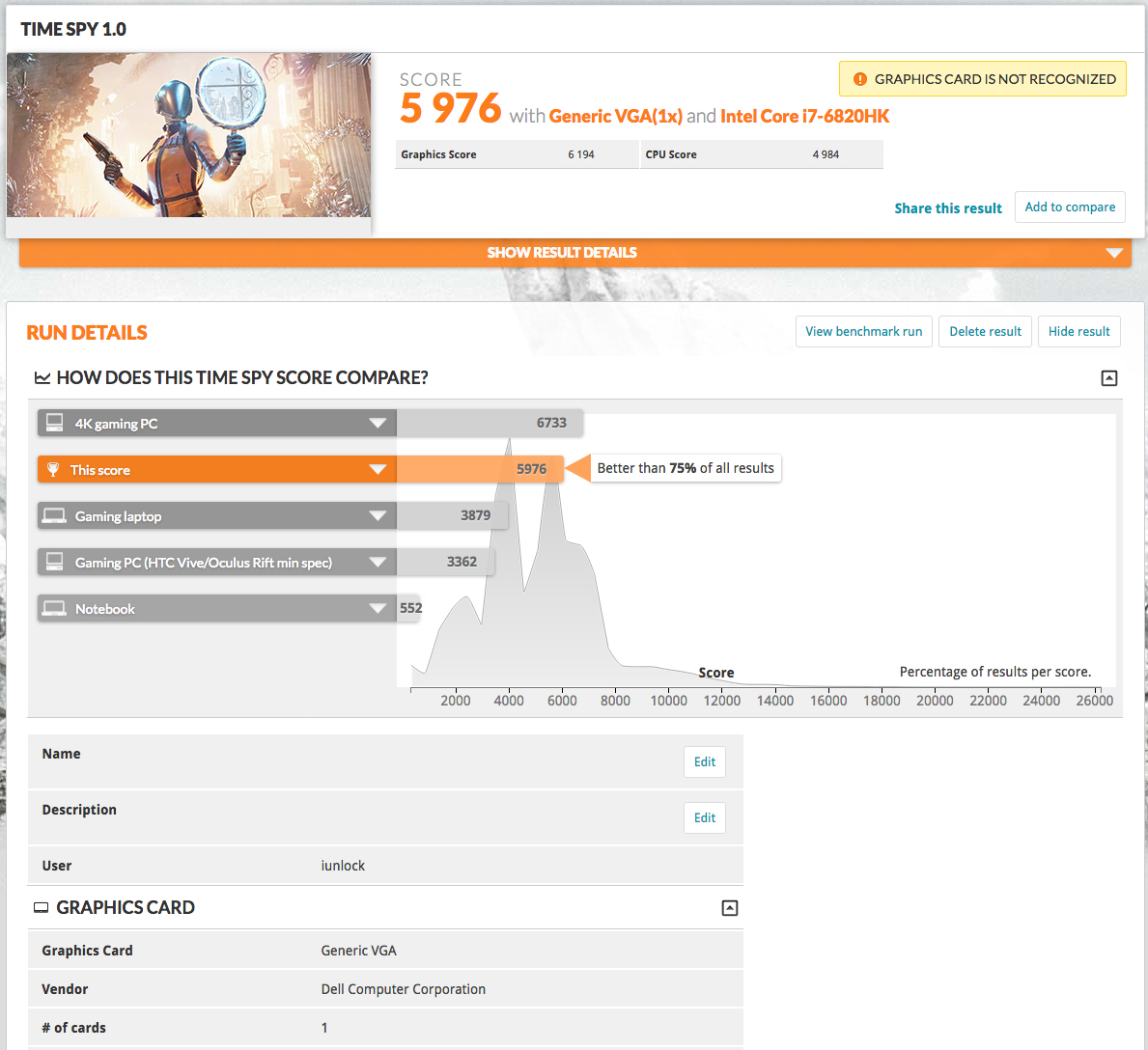Click the laptop icon on Notebook row
The height and width of the screenshot is (1050, 1148).
tap(54, 609)
